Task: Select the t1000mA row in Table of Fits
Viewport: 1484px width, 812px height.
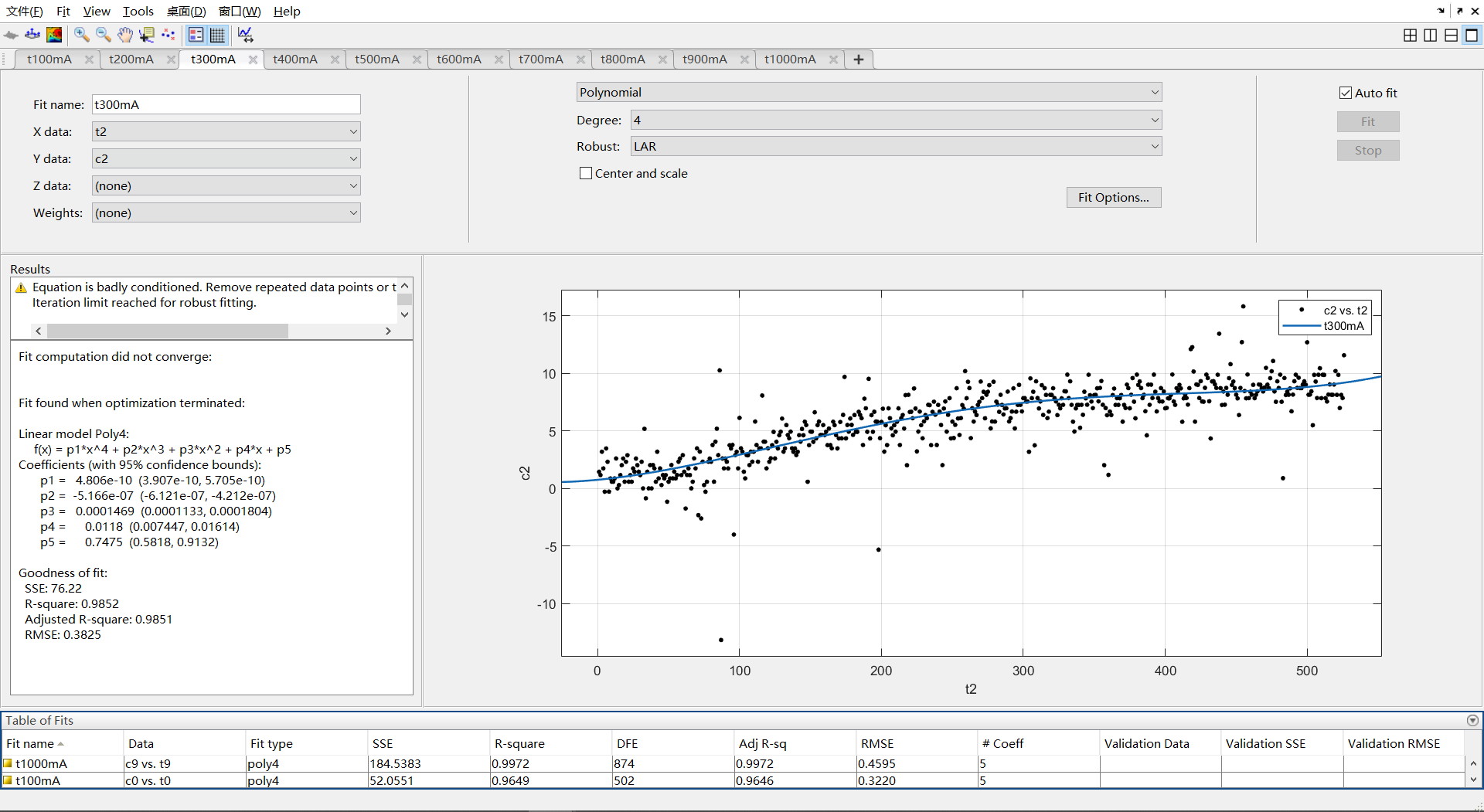Action: [733, 763]
